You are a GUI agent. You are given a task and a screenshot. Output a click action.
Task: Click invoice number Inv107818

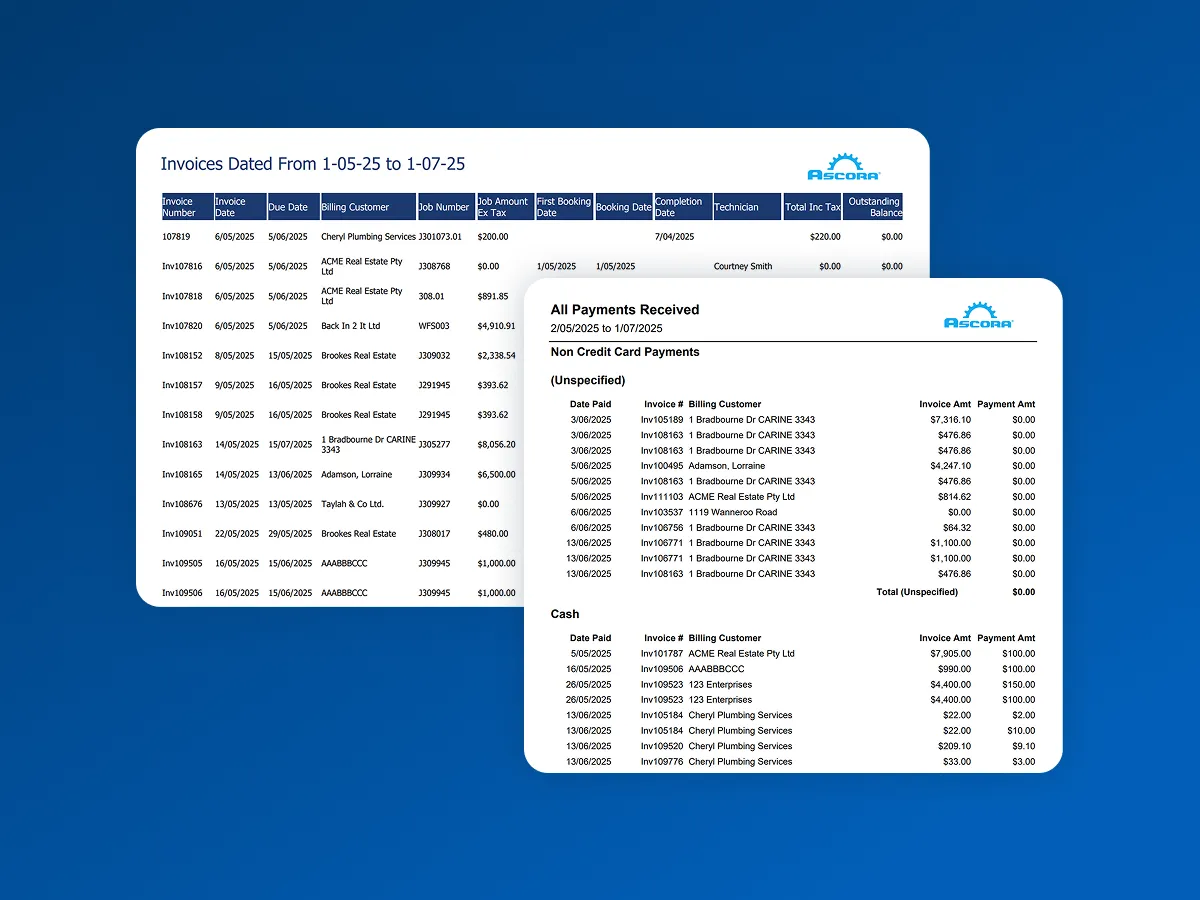click(x=182, y=297)
